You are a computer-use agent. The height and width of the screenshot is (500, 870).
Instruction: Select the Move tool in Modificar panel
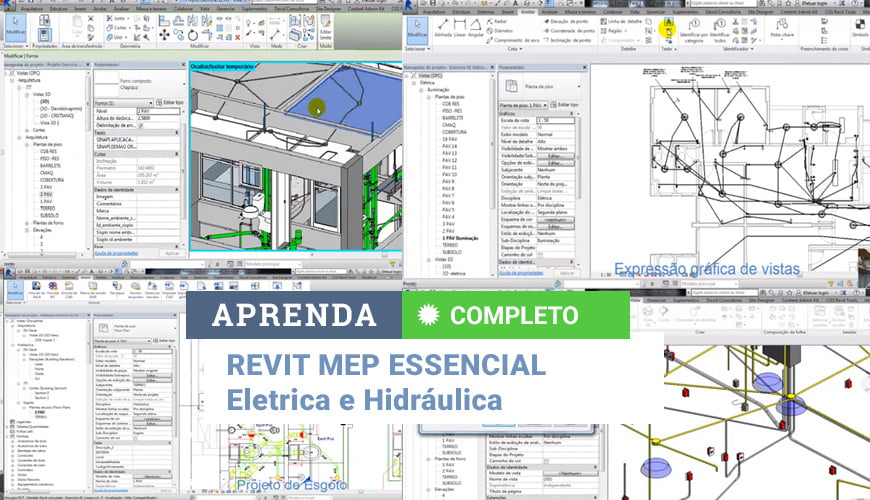[x=165, y=34]
